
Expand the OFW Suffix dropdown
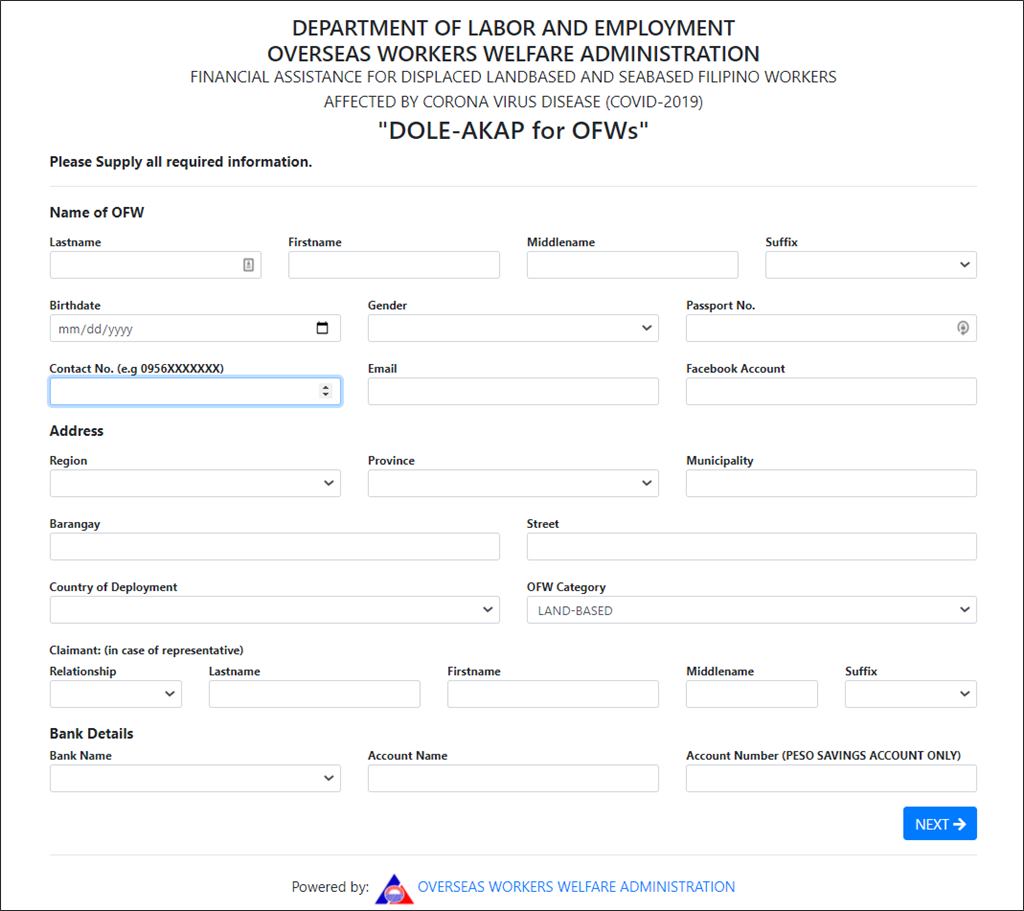pyautogui.click(x=871, y=264)
